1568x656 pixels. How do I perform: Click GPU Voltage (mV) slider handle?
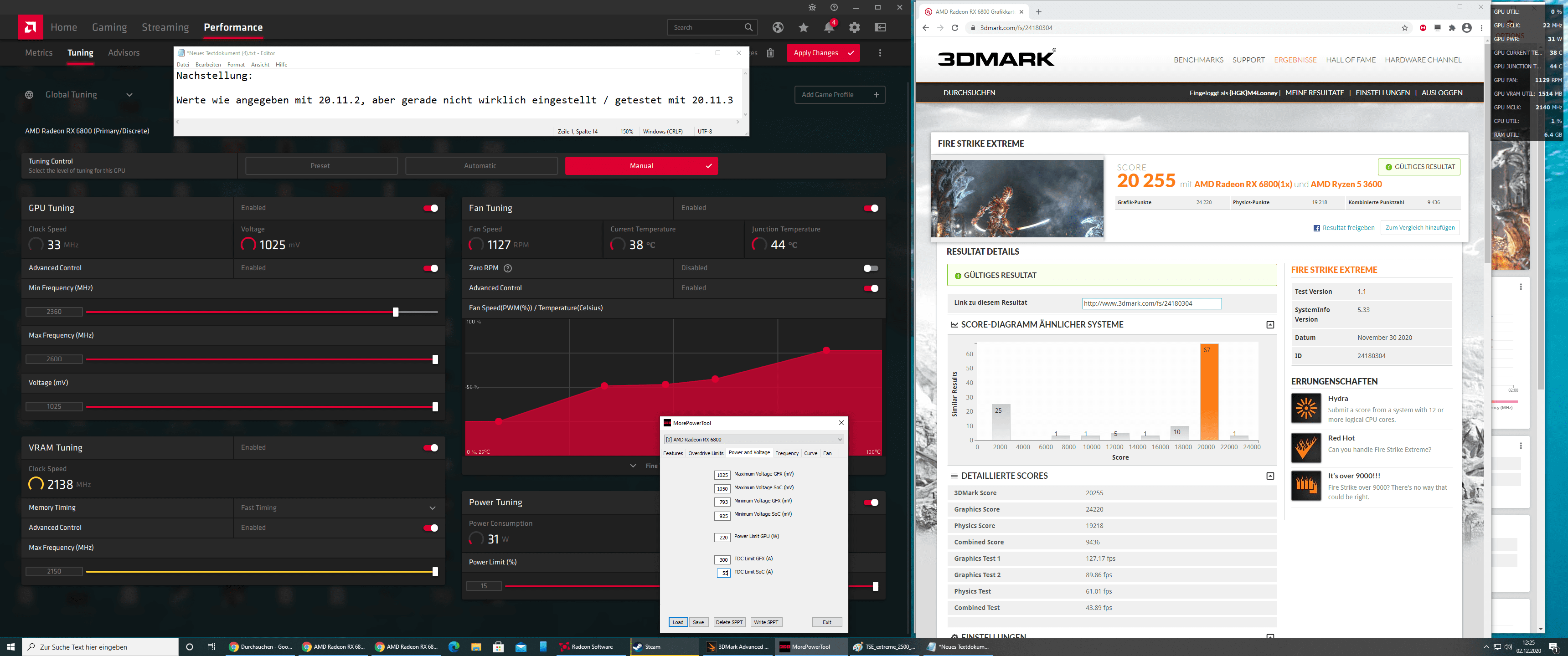pyautogui.click(x=435, y=407)
